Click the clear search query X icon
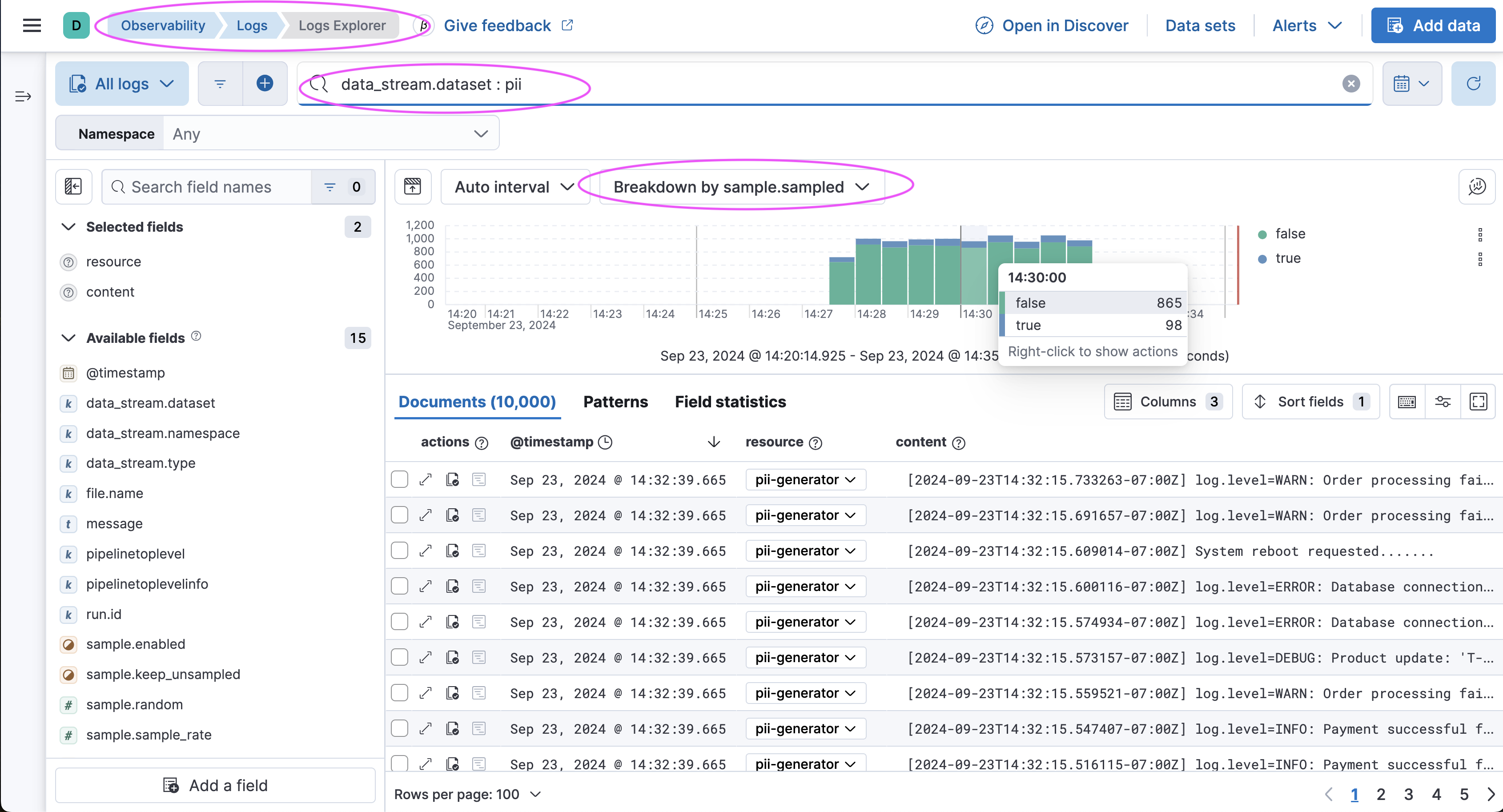1503x812 pixels. coord(1351,84)
